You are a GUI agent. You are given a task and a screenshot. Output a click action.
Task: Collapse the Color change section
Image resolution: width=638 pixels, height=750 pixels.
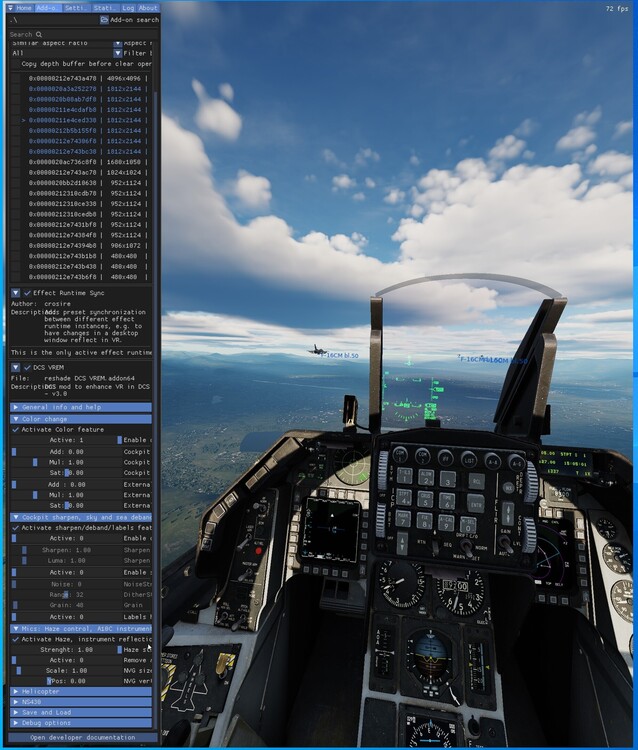[x=81, y=419]
